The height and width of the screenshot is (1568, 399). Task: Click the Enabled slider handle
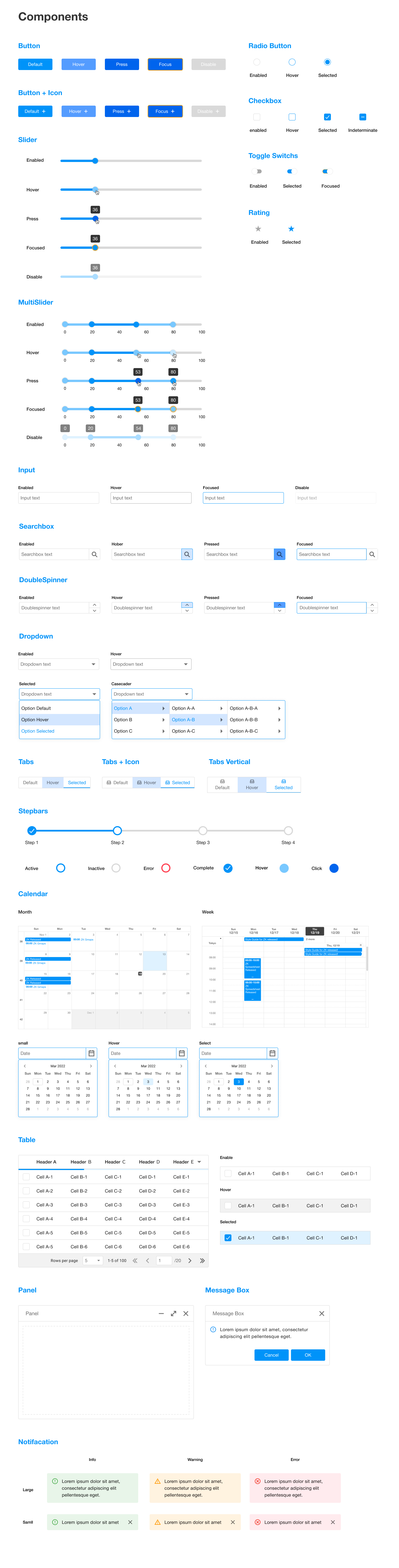point(95,161)
